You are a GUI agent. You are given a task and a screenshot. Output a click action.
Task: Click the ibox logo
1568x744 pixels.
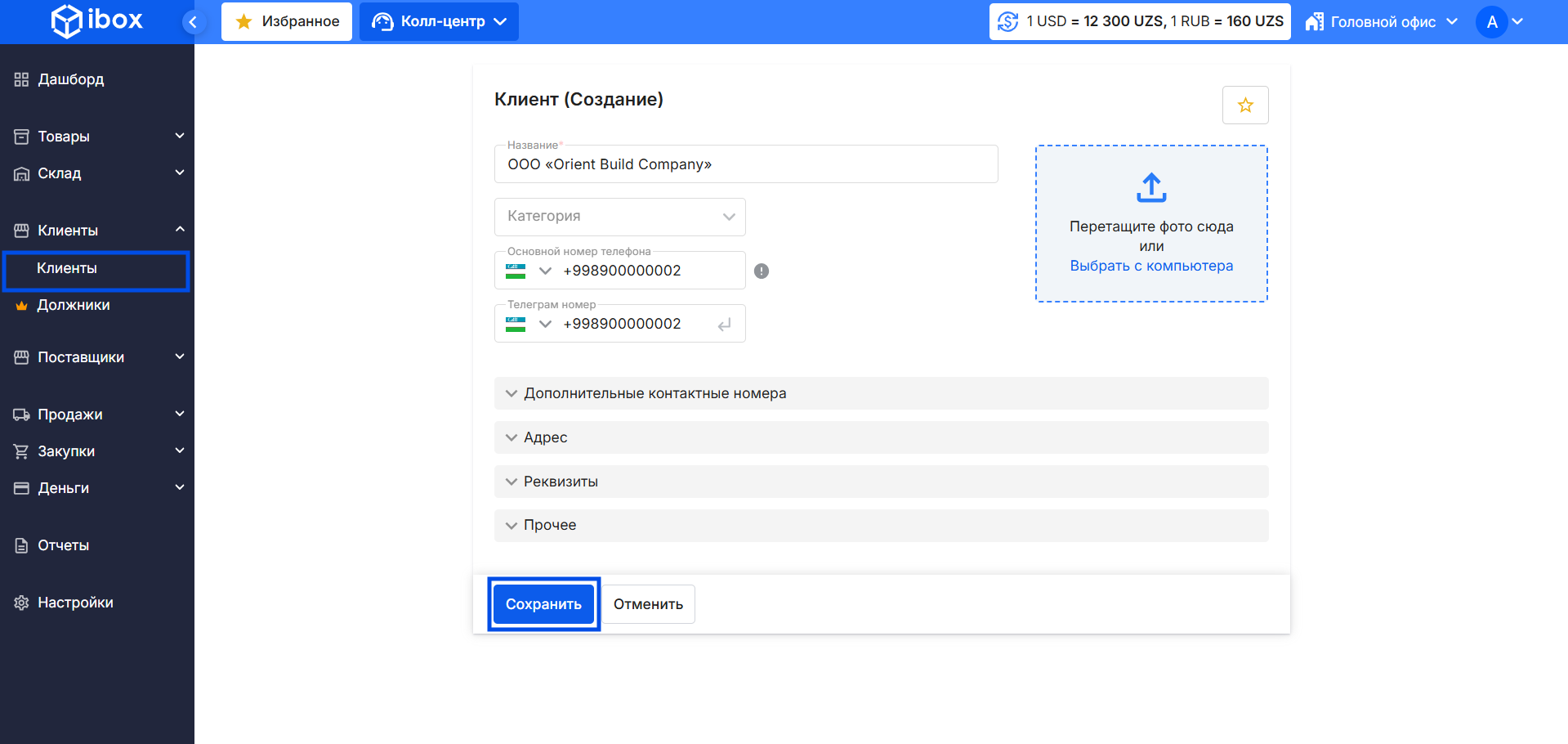click(96, 20)
